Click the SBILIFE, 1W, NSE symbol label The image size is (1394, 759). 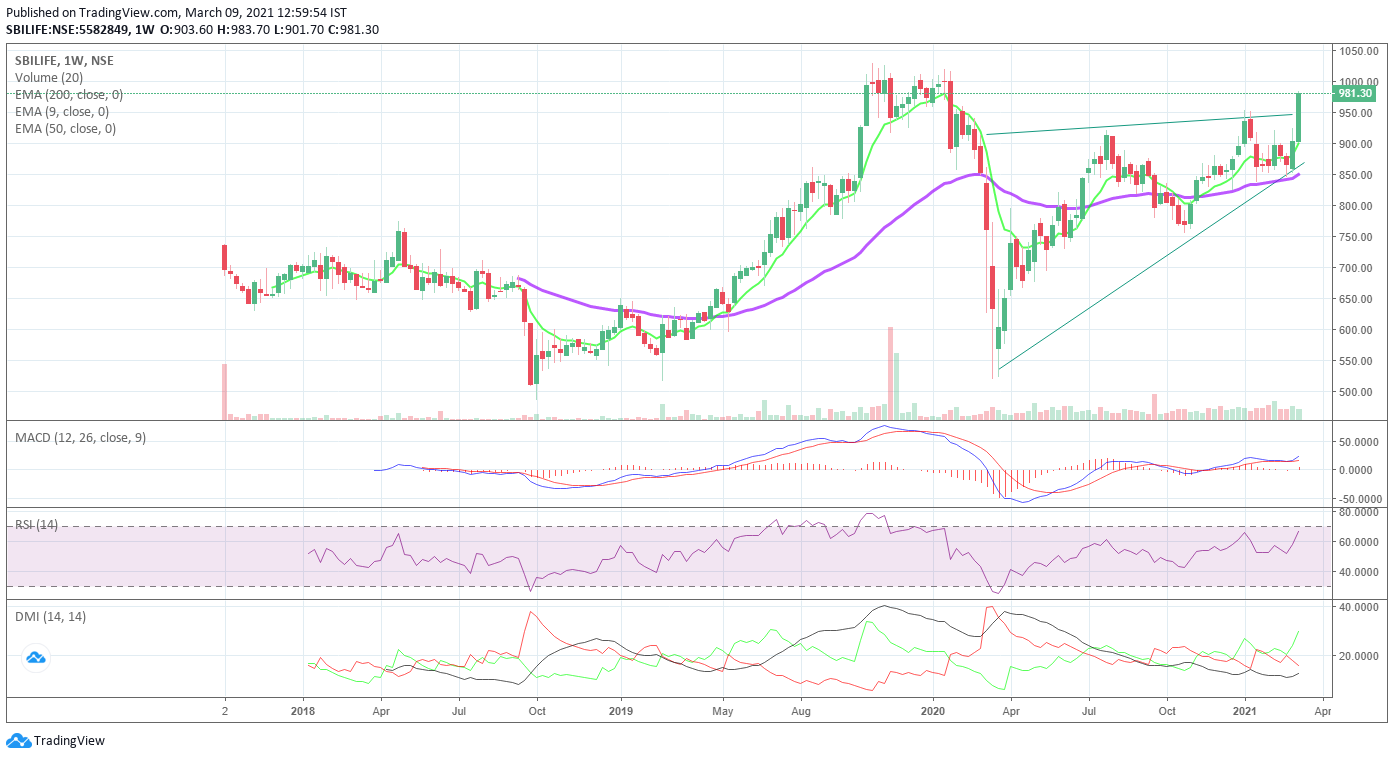(x=64, y=61)
